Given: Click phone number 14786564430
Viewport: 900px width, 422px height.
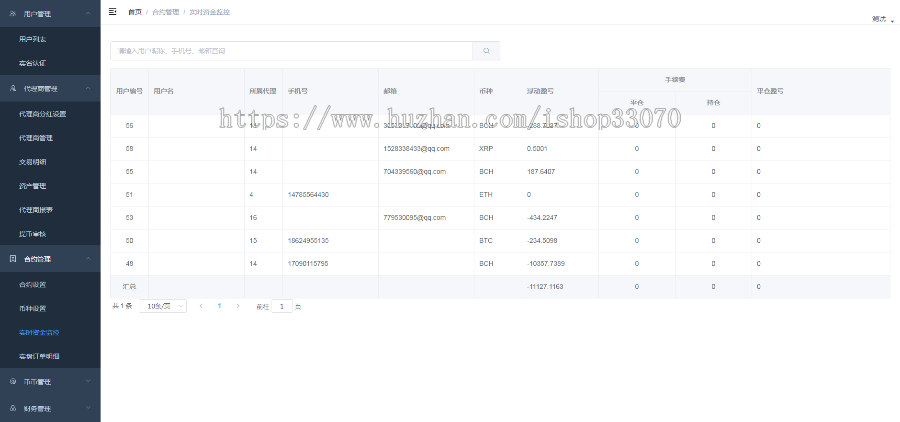Looking at the screenshot, I should click(x=308, y=195).
